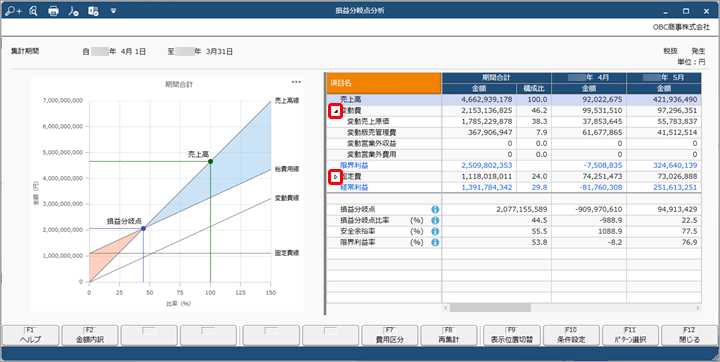Screen dimensions: 720x362
Task: Click the 2,509,802,353 marginal profit cell
Action: pos(479,165)
